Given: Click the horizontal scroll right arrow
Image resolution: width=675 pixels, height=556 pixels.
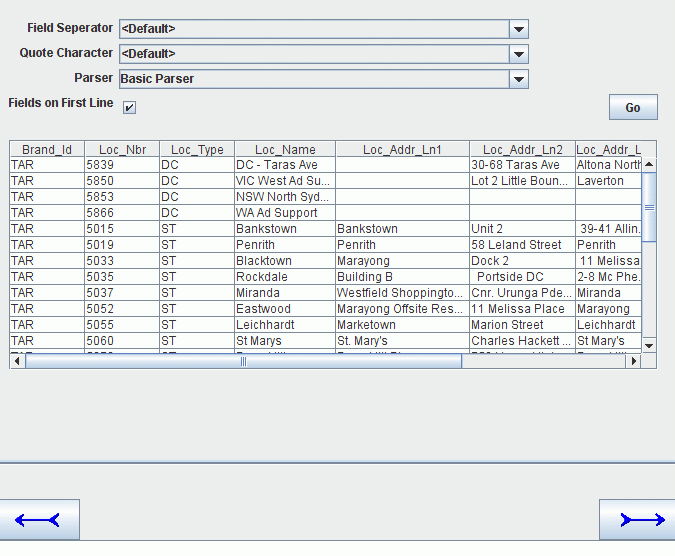Looking at the screenshot, I should 633,361.
